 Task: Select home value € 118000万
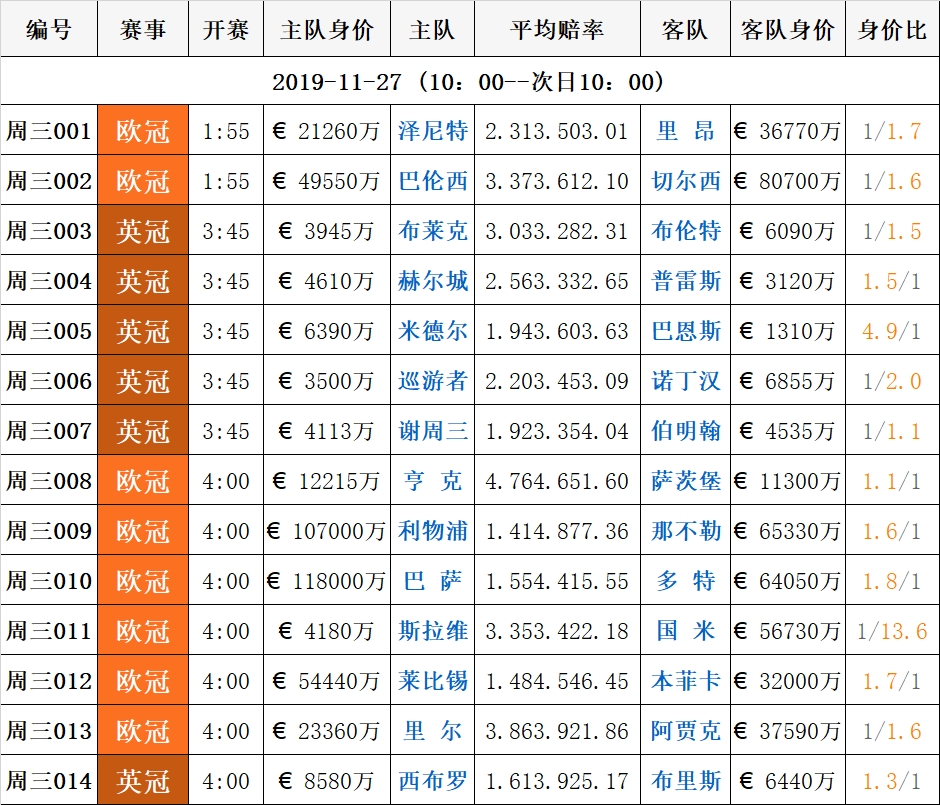(327, 581)
